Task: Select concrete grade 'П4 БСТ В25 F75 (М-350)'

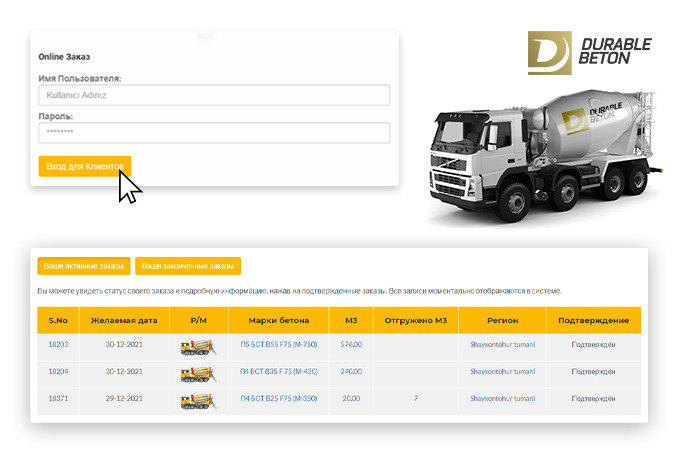Action: click(x=279, y=399)
